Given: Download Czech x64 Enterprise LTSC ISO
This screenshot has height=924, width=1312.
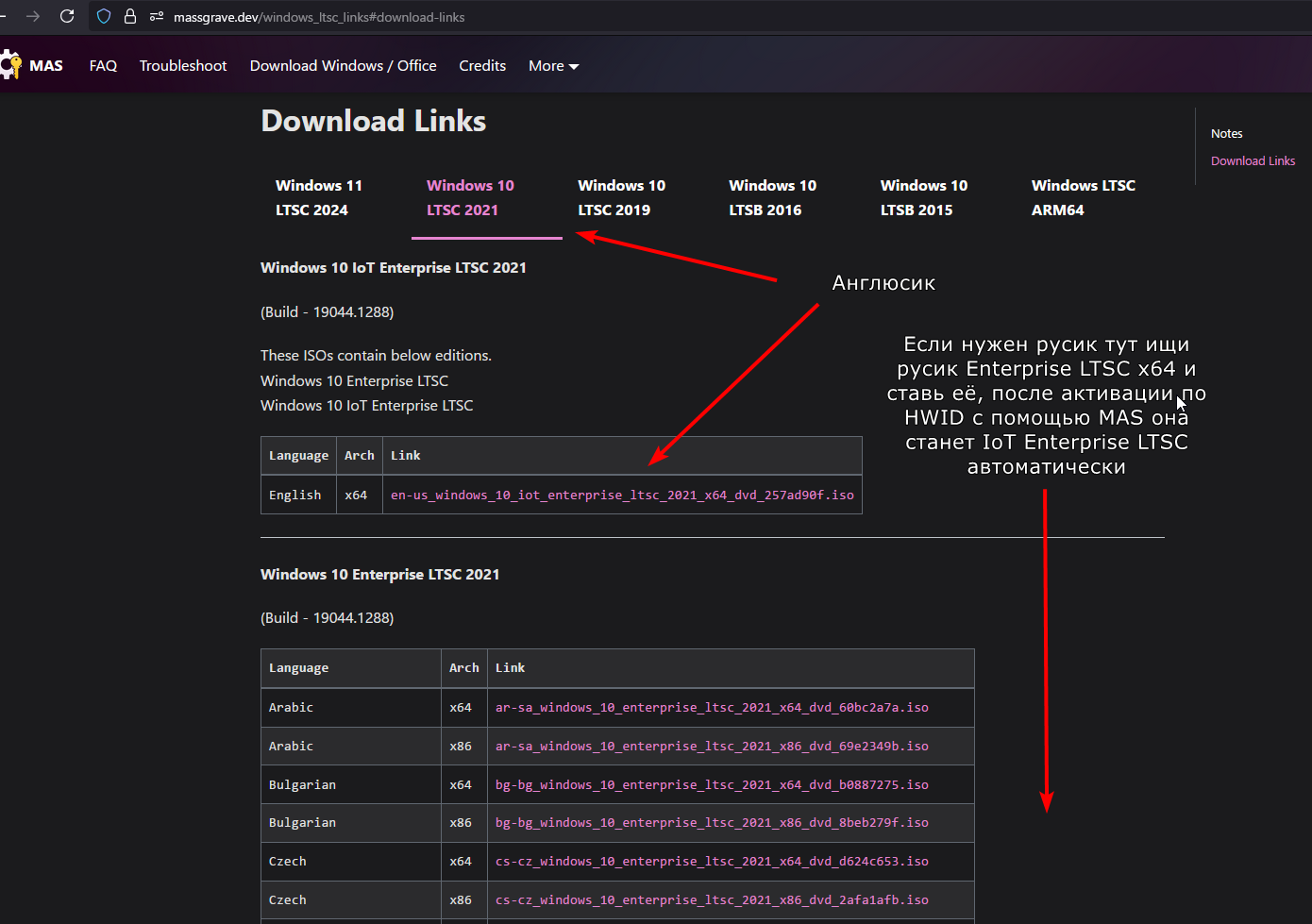Looking at the screenshot, I should coord(712,861).
